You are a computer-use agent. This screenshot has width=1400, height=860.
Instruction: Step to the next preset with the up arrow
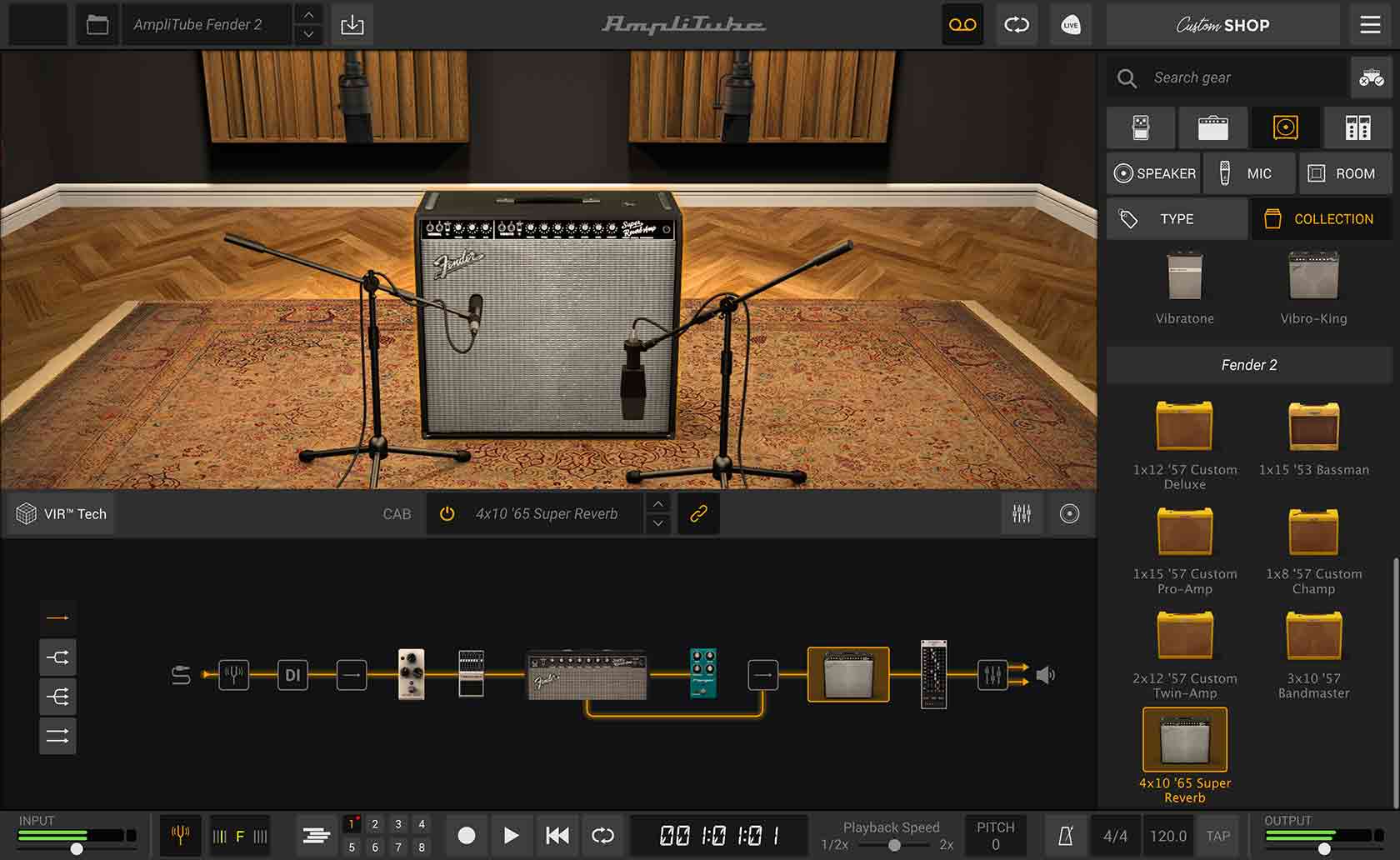307,15
